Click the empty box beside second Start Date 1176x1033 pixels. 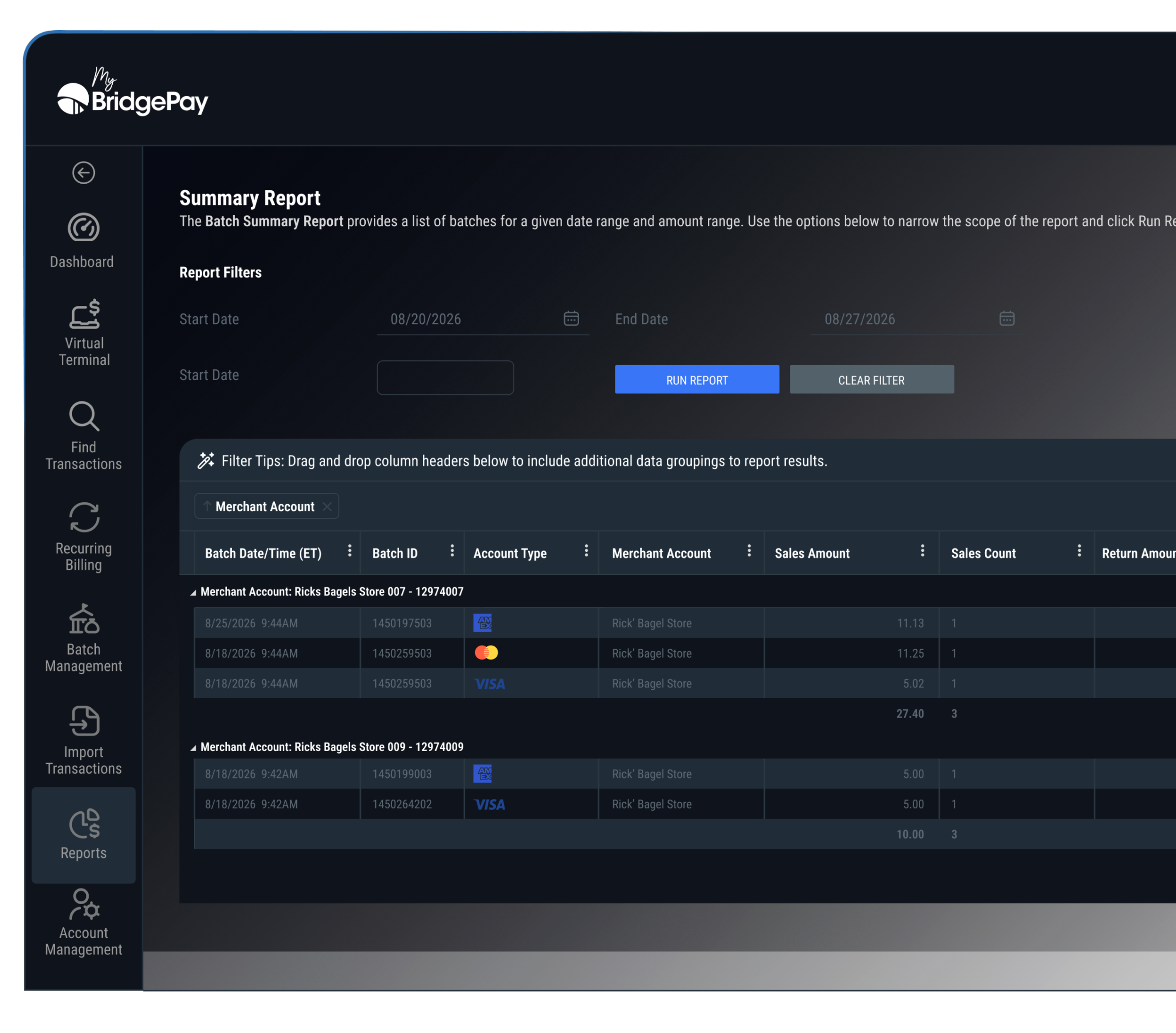[x=445, y=378]
